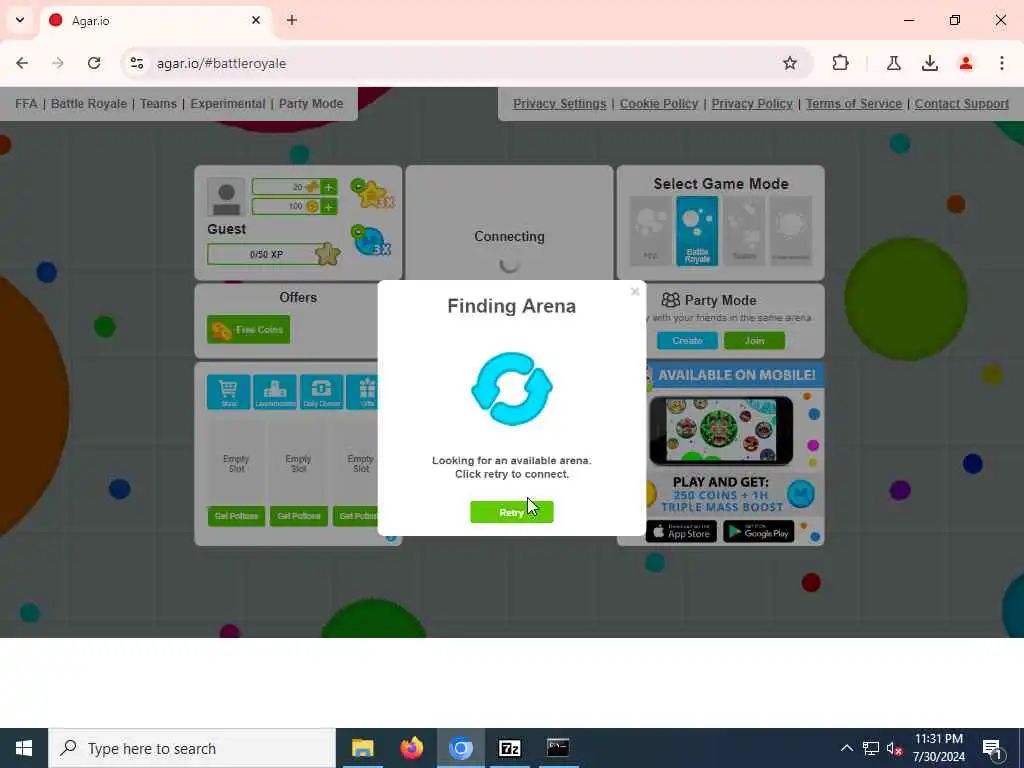
Task: Select the FFA game mode tile
Action: click(x=650, y=231)
